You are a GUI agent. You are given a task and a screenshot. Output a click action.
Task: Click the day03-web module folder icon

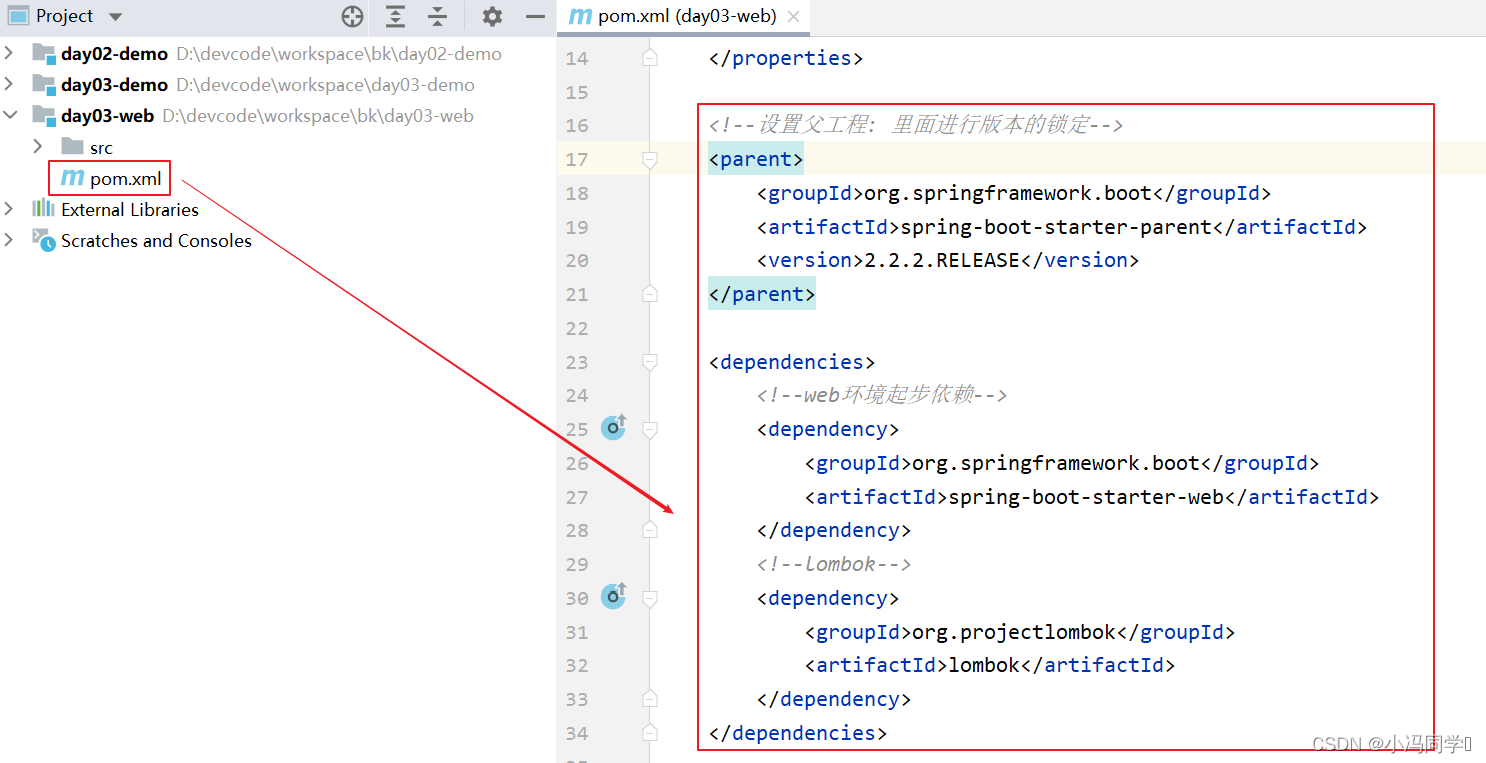[43, 116]
